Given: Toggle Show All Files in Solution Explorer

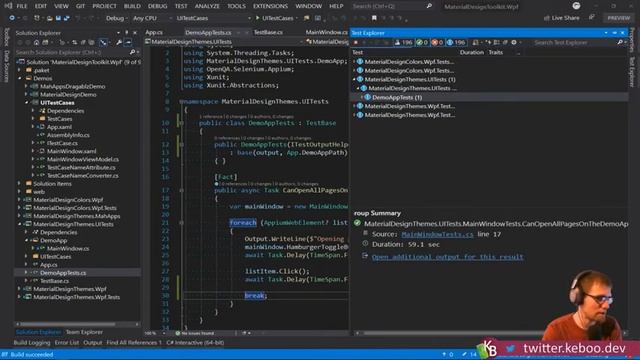Looking at the screenshot, I should point(92,42).
